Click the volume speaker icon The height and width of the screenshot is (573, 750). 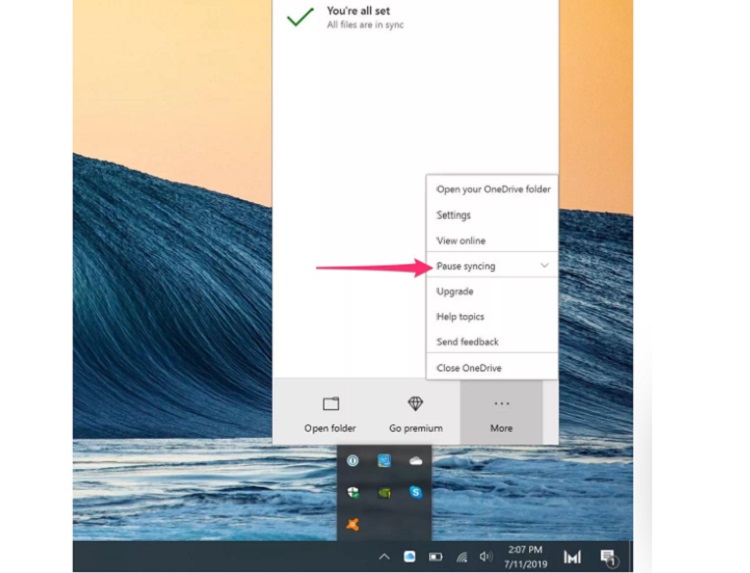[x=486, y=557]
